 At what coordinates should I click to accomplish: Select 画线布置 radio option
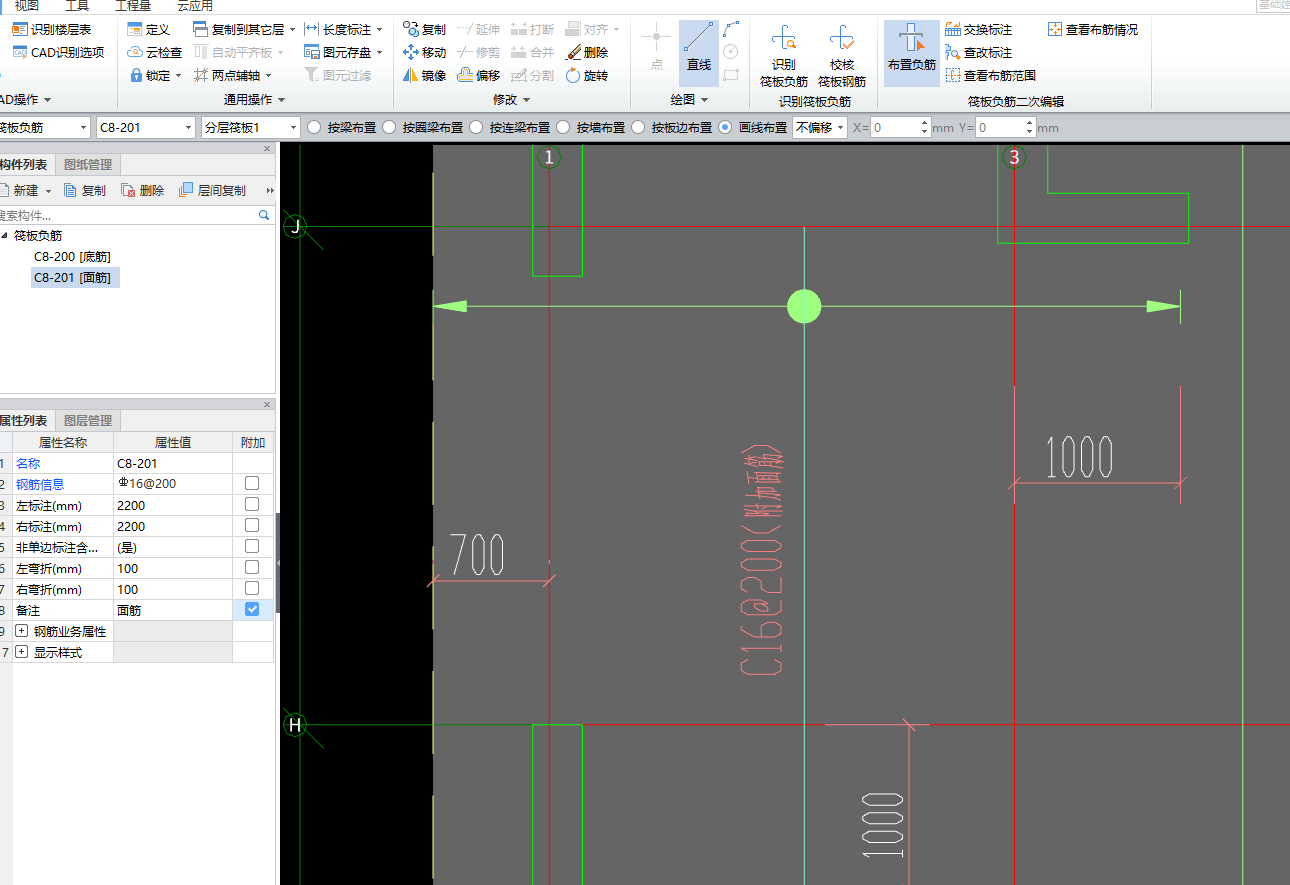point(725,127)
